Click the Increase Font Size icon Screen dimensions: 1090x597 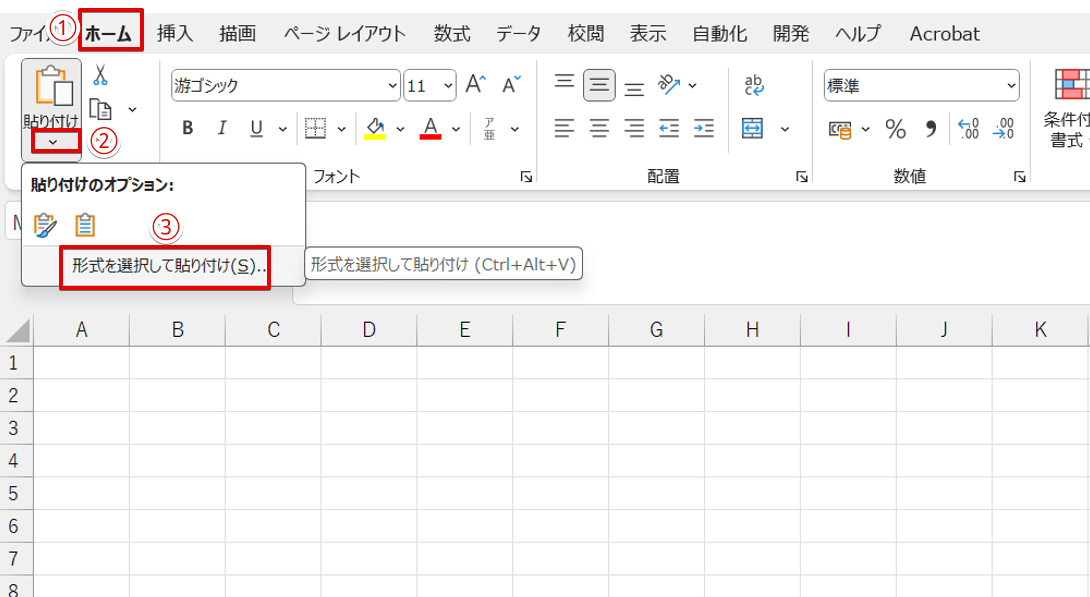point(474,84)
